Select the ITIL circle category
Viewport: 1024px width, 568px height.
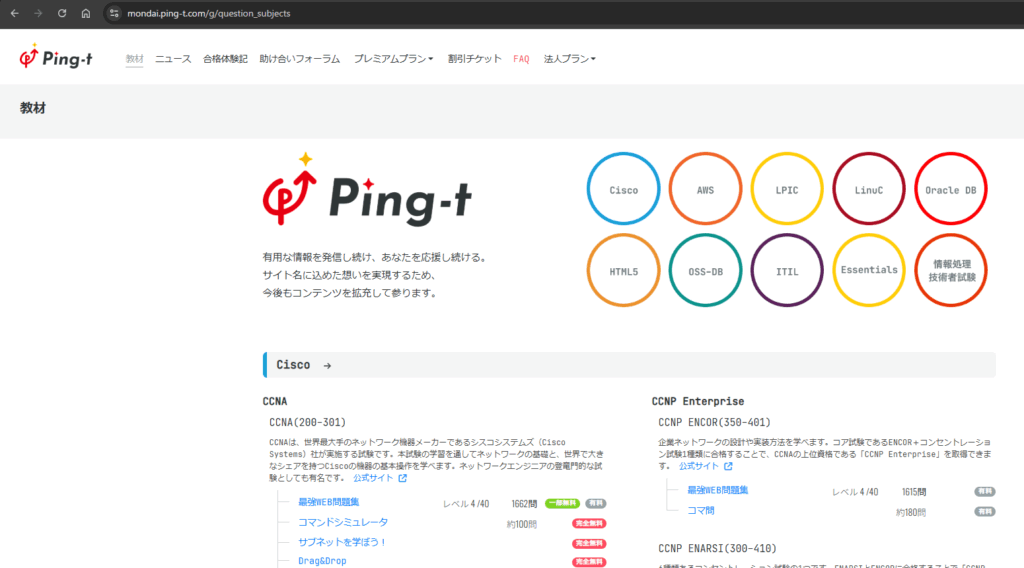click(x=787, y=271)
